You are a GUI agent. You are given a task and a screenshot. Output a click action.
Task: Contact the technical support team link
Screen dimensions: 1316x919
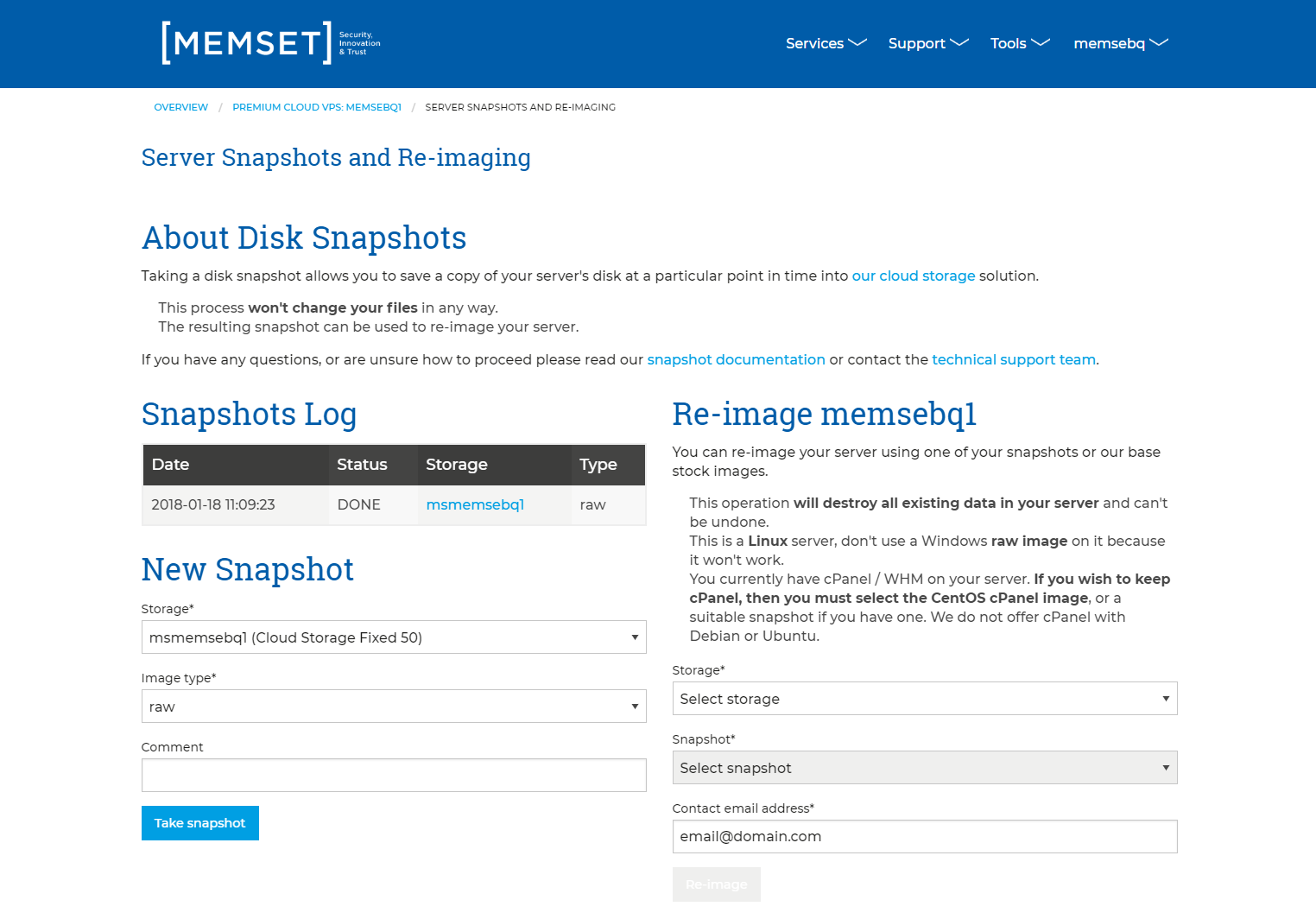click(1014, 359)
